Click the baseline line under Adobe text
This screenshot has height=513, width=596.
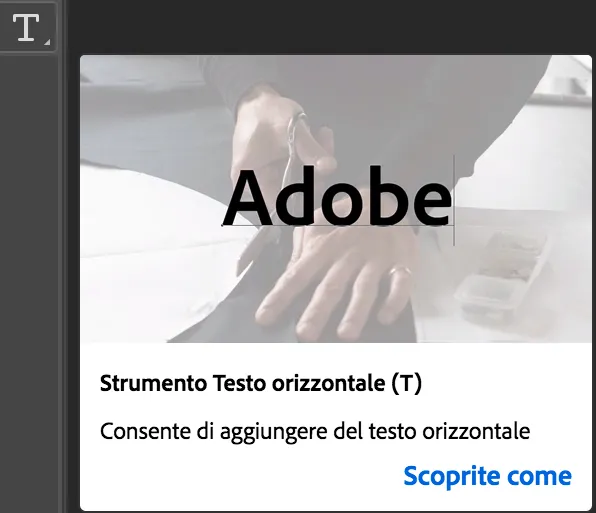[x=338, y=226]
